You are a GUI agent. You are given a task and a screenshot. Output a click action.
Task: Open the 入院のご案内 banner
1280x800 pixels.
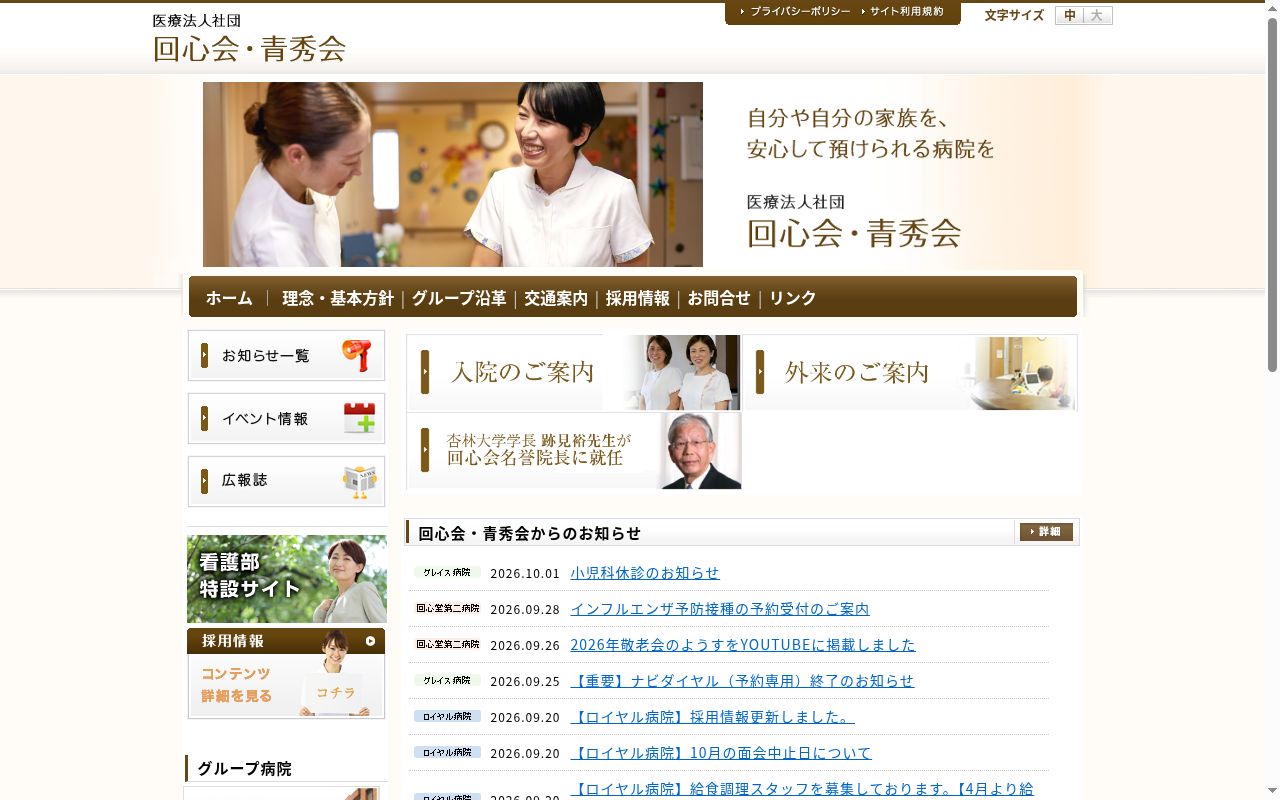pyautogui.click(x=574, y=372)
